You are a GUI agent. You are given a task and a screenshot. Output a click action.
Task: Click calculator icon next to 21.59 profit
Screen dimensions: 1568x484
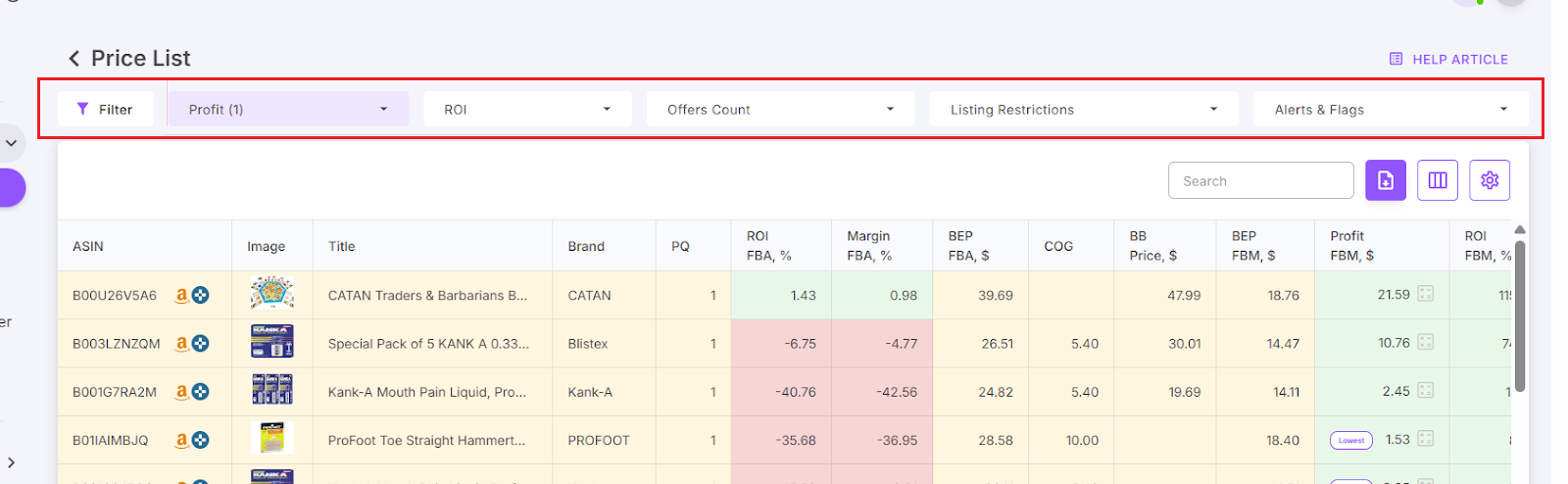[x=1426, y=294]
